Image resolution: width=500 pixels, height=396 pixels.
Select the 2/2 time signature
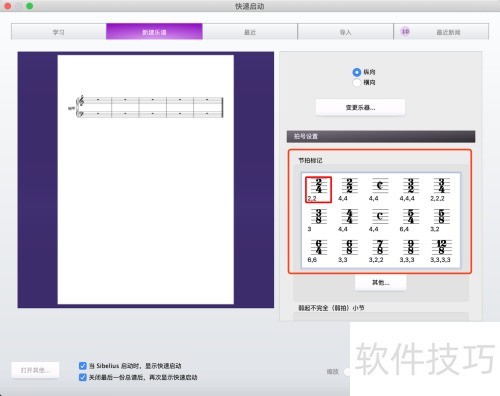click(x=349, y=189)
